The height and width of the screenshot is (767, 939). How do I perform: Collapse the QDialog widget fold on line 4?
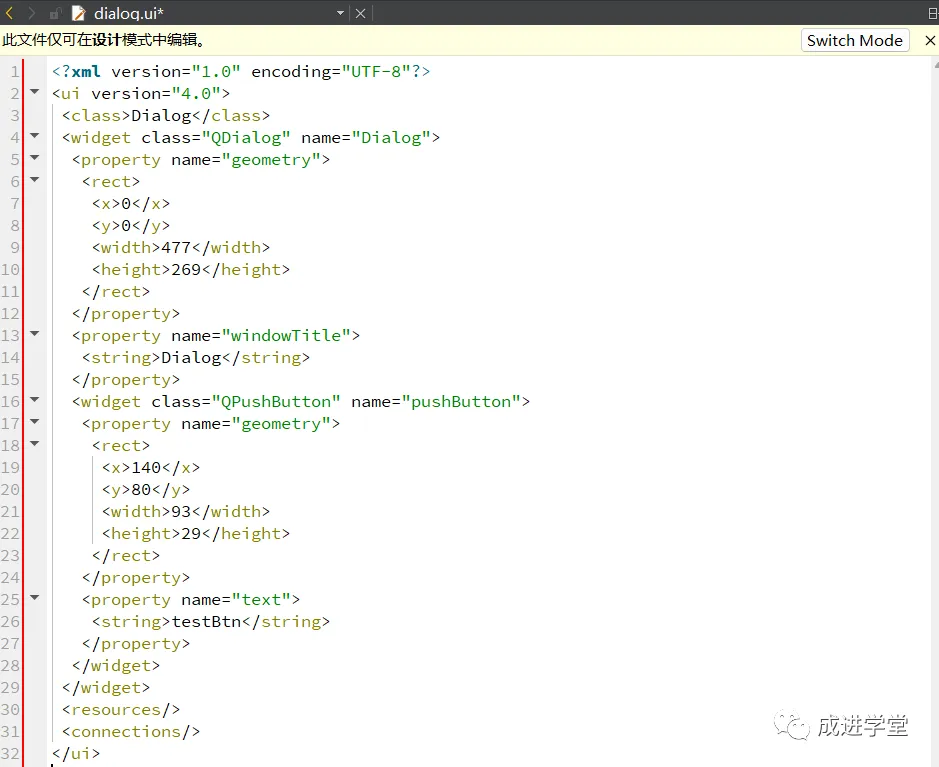35,135
